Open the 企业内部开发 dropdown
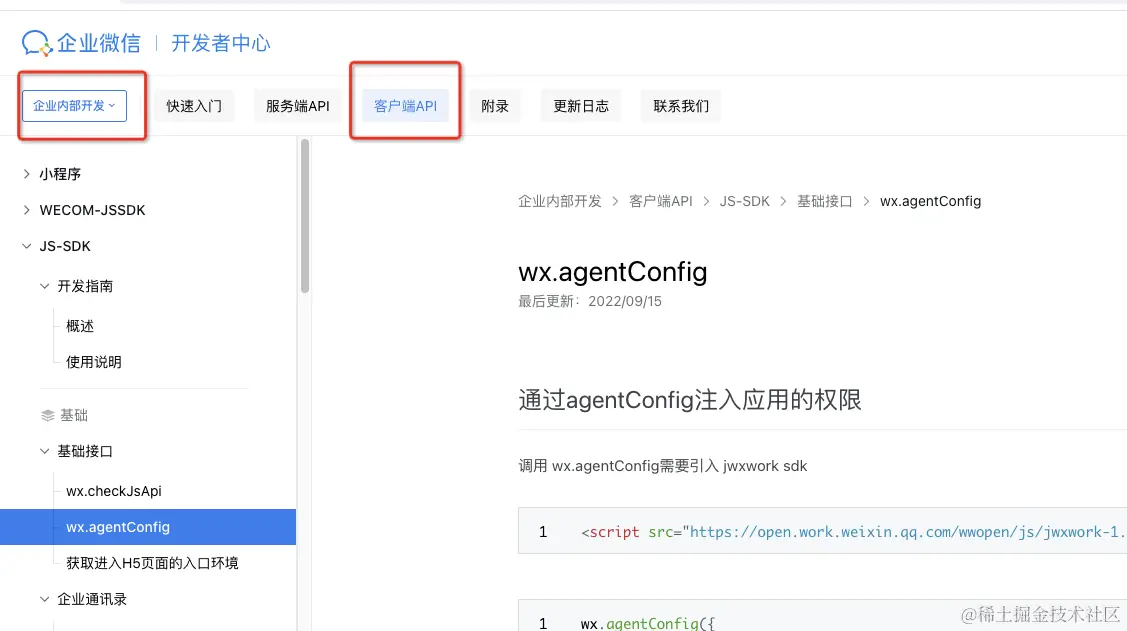 click(x=75, y=106)
